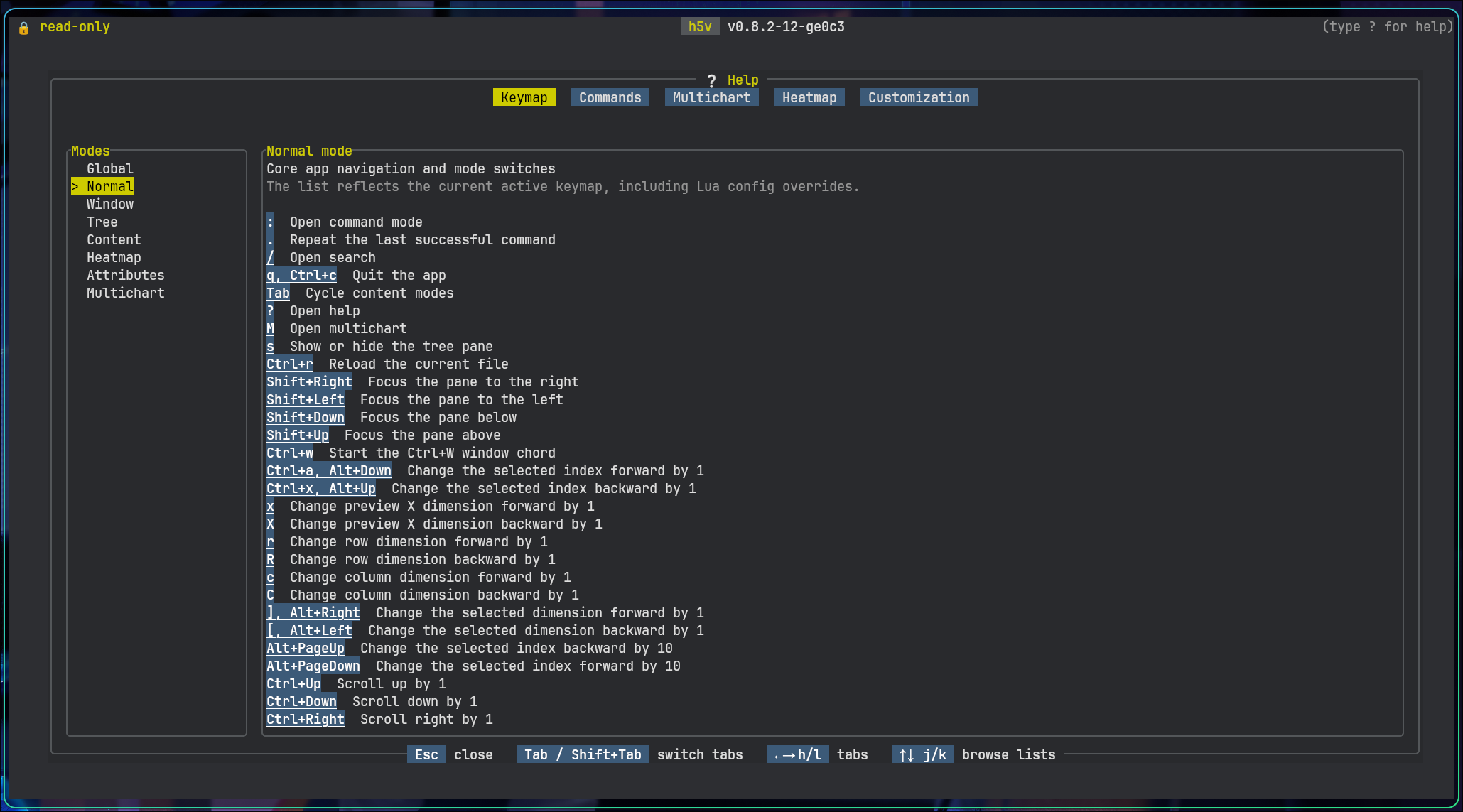Screen dimensions: 1463x812
Task: Click lowercase x key for preview X forward
Action: (270, 507)
